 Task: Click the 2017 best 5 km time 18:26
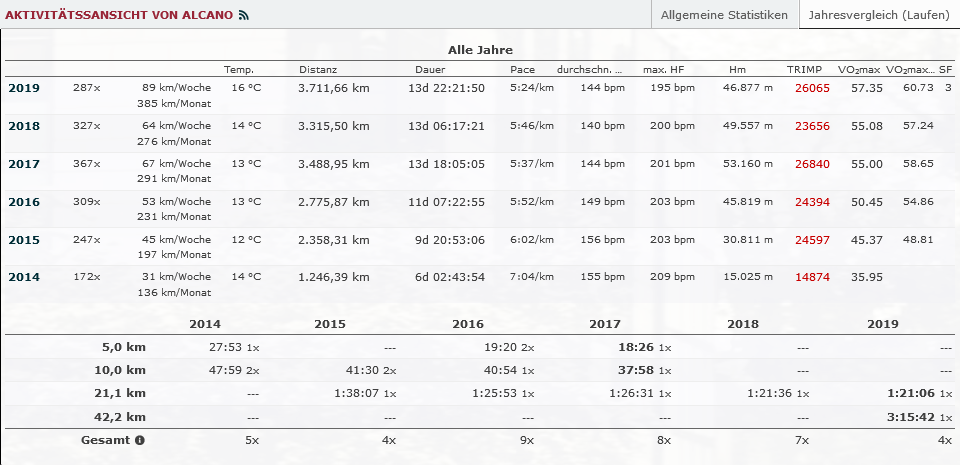point(636,347)
